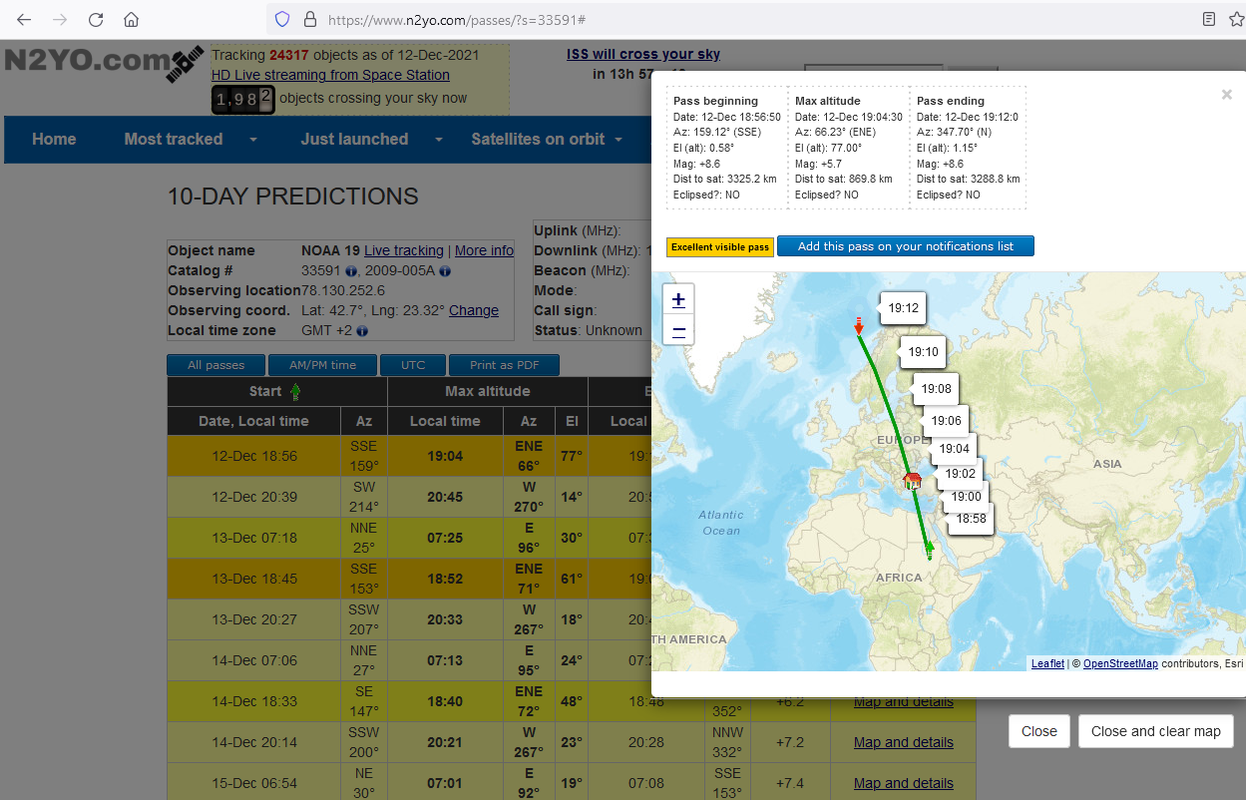Image resolution: width=1246 pixels, height=800 pixels.
Task: Click Close and clear map button
Action: [1156, 731]
